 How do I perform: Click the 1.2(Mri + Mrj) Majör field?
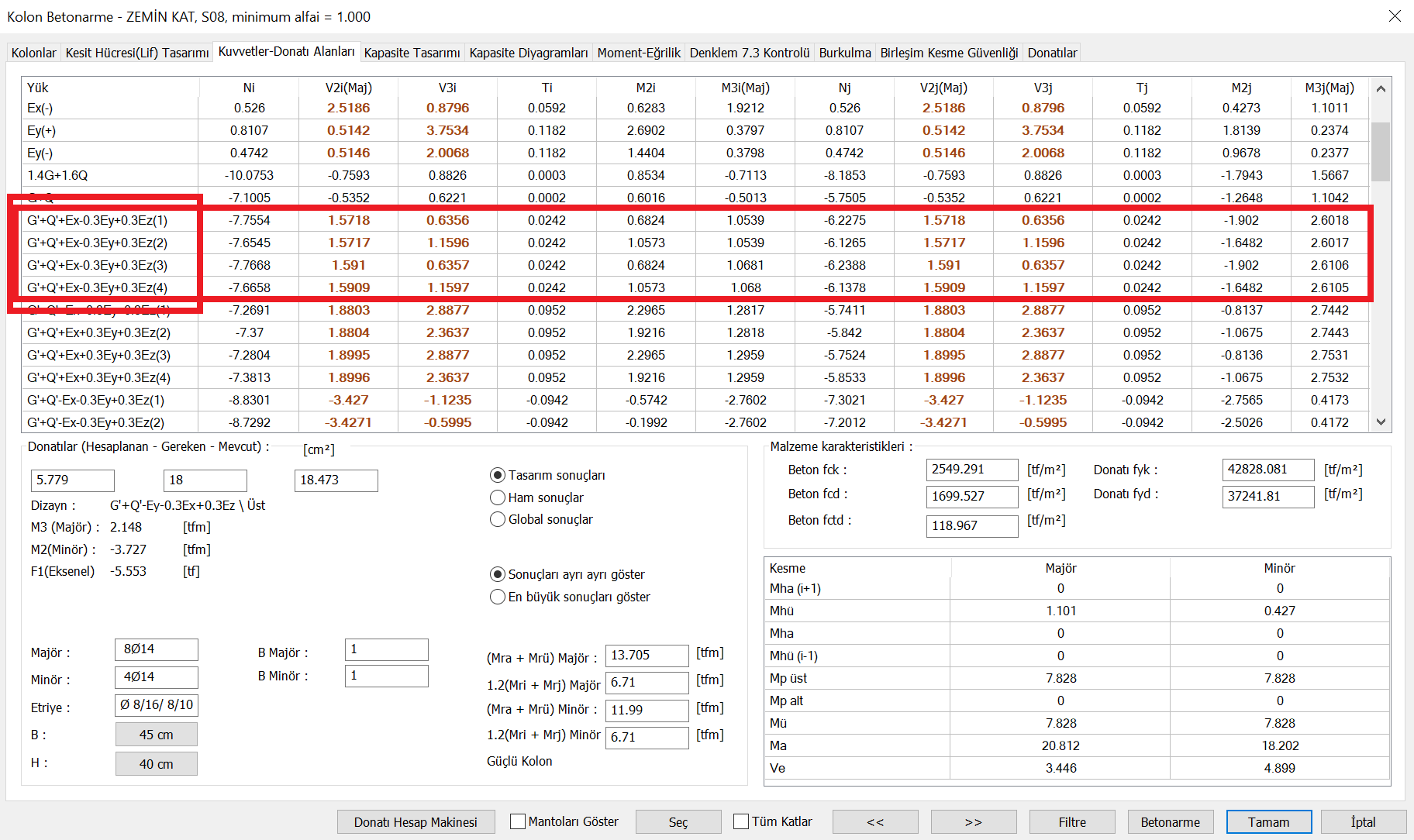coord(647,683)
